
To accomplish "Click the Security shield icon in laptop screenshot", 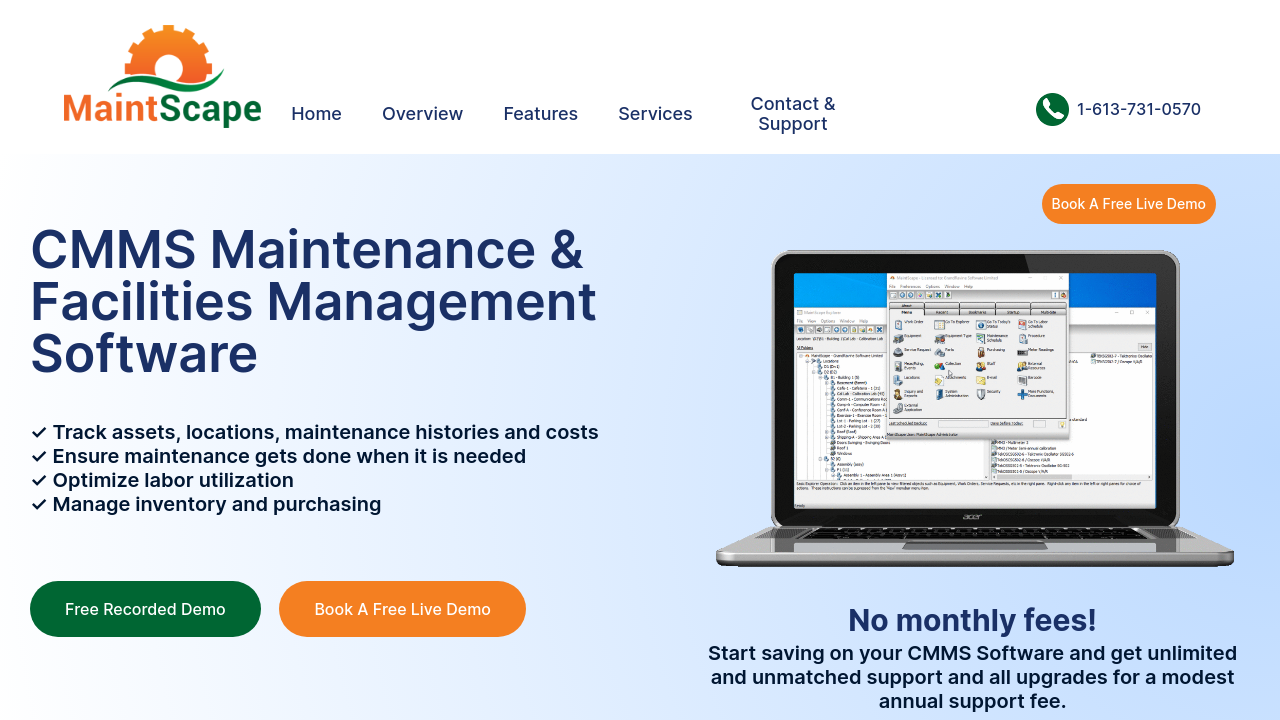I will [x=982, y=393].
